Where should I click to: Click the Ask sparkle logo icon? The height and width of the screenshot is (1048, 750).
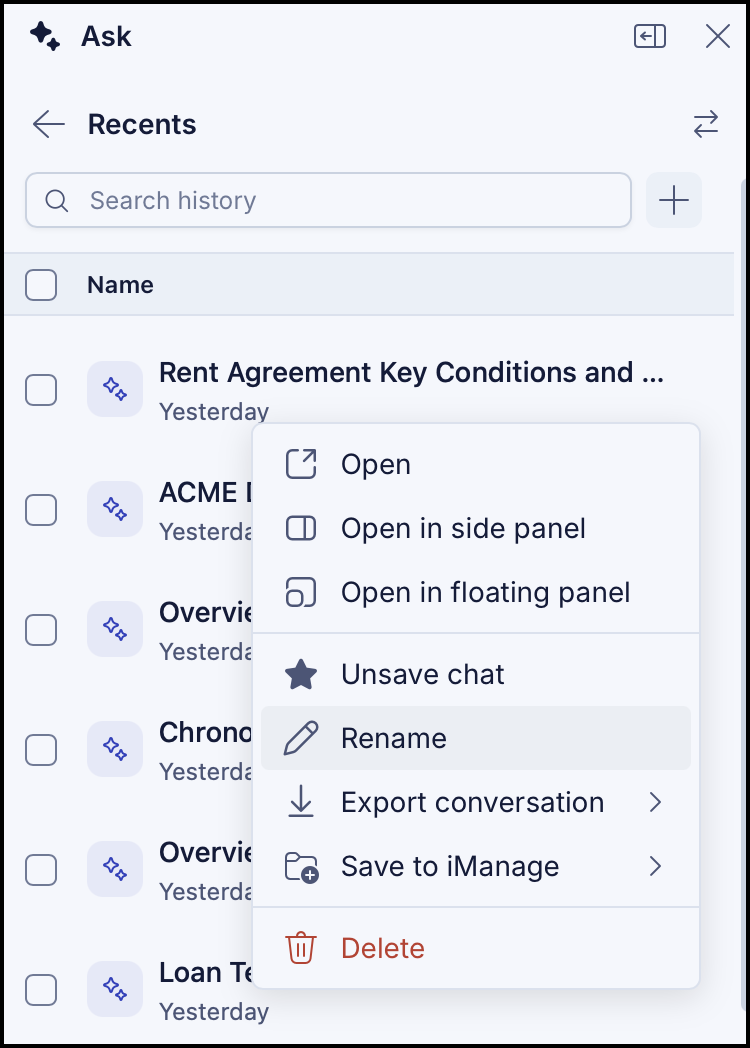coord(45,36)
